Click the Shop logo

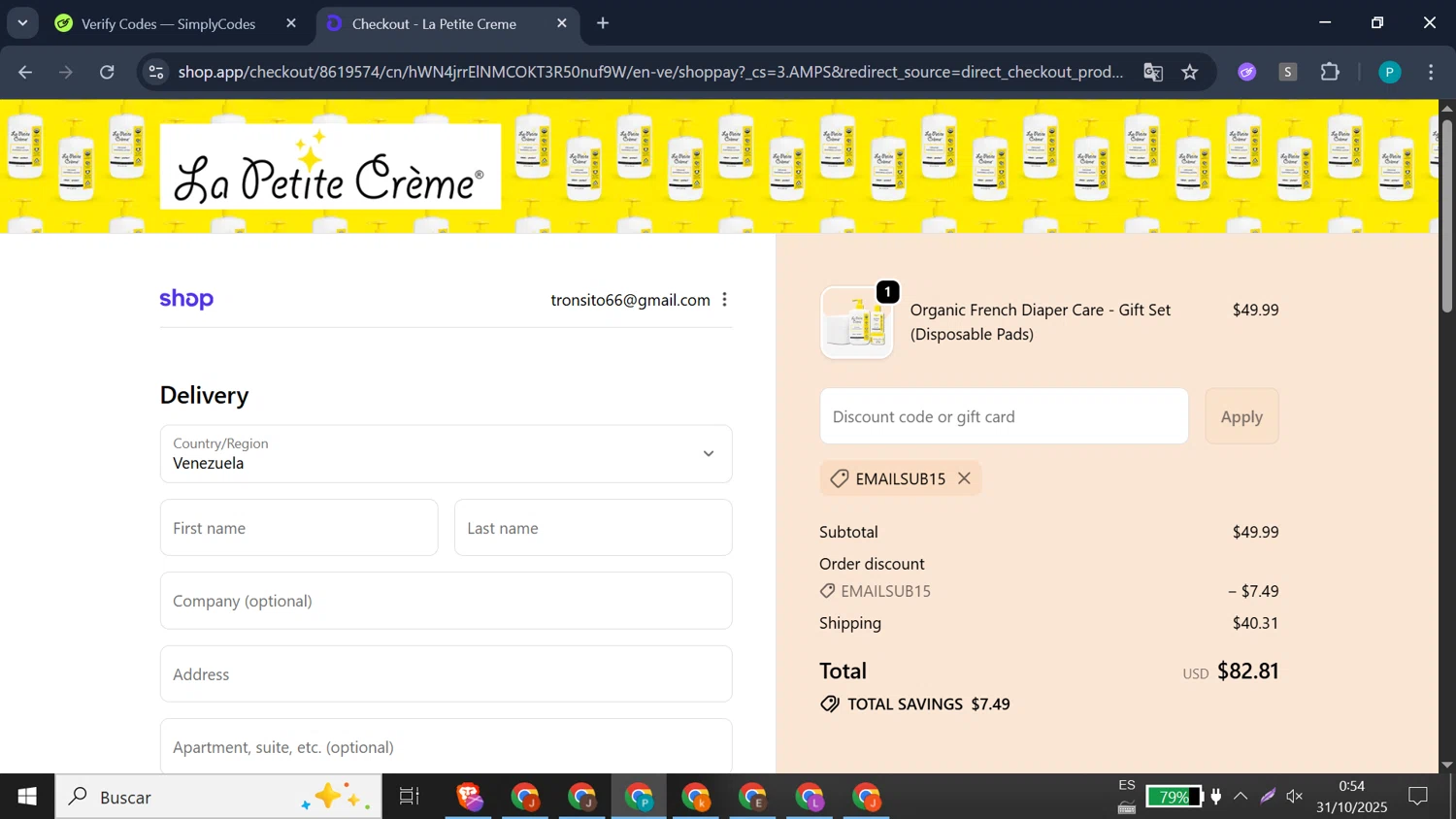(x=186, y=299)
